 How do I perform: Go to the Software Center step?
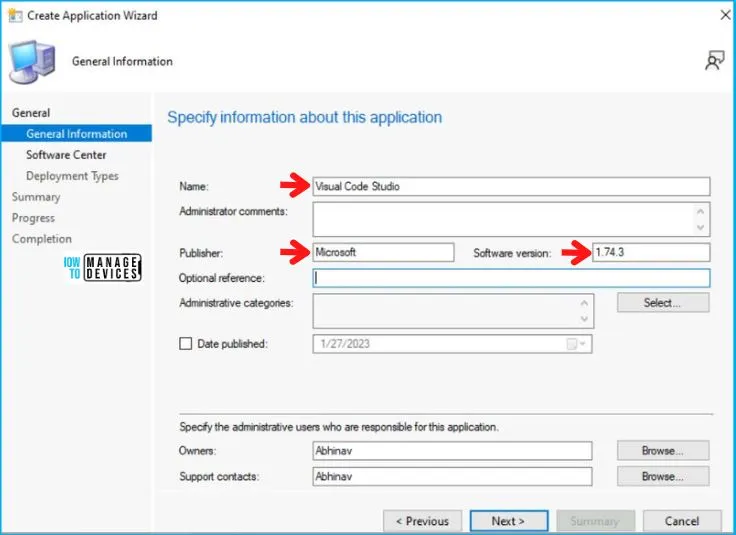pos(66,155)
